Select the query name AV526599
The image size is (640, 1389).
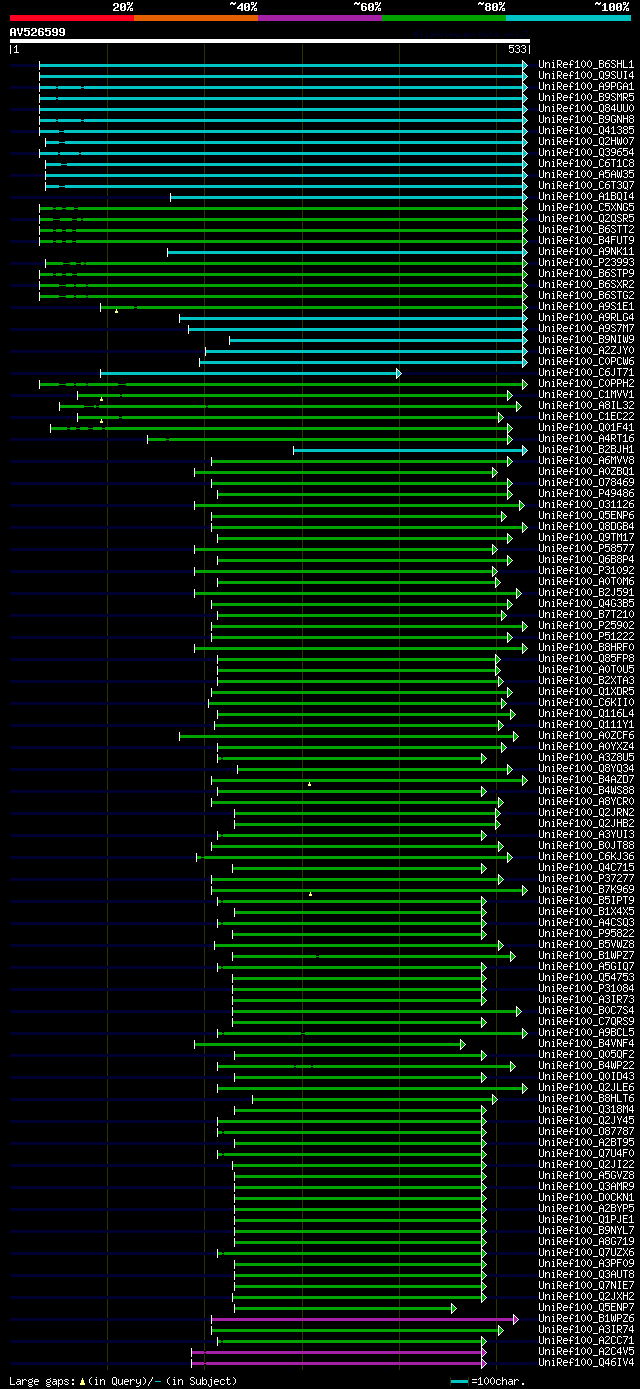[x=38, y=32]
